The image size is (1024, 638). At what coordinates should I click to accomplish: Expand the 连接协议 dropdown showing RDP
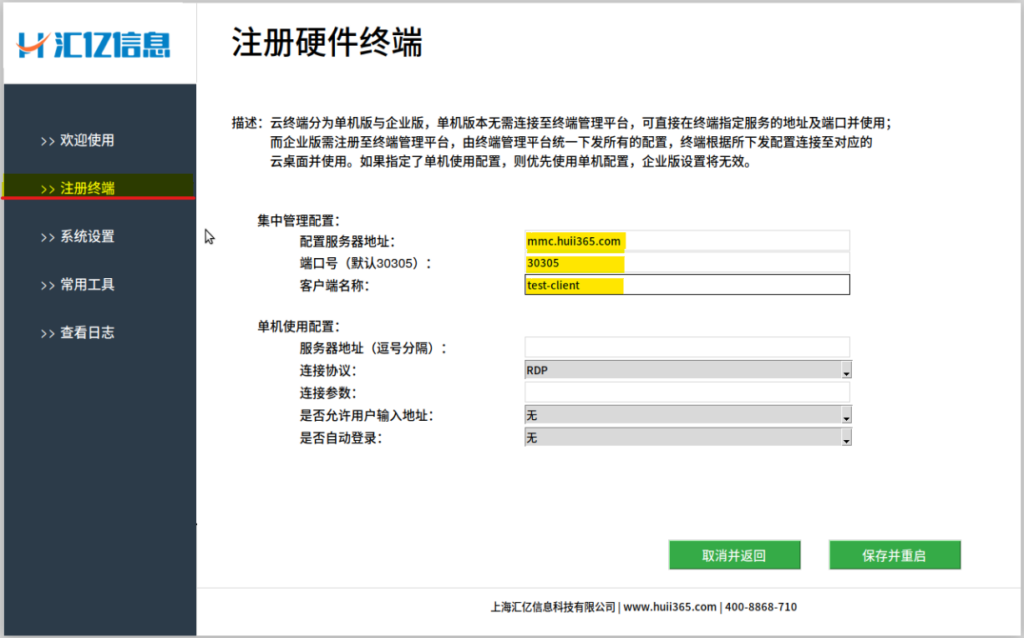(x=687, y=370)
